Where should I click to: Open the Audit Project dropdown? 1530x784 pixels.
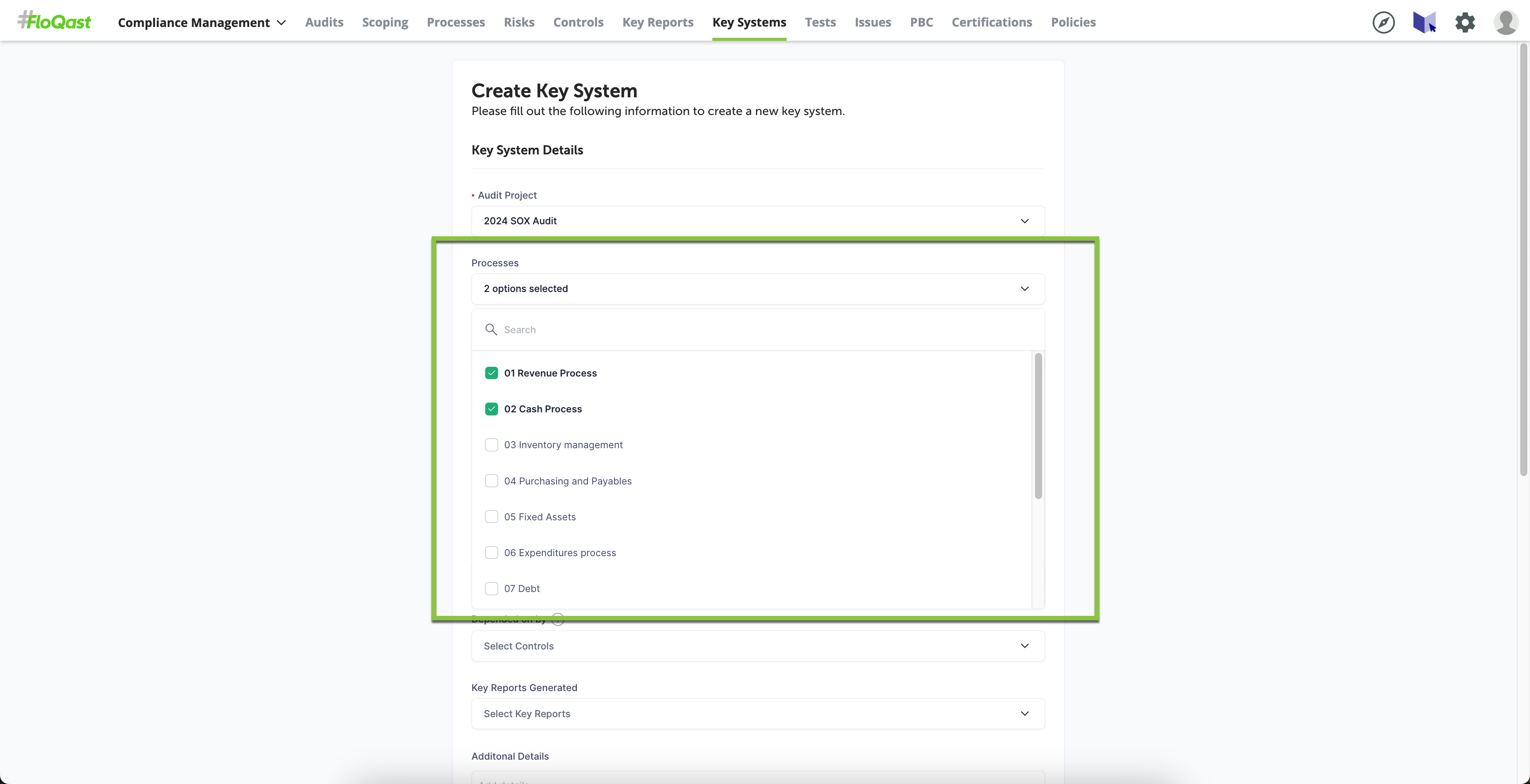[758, 221]
